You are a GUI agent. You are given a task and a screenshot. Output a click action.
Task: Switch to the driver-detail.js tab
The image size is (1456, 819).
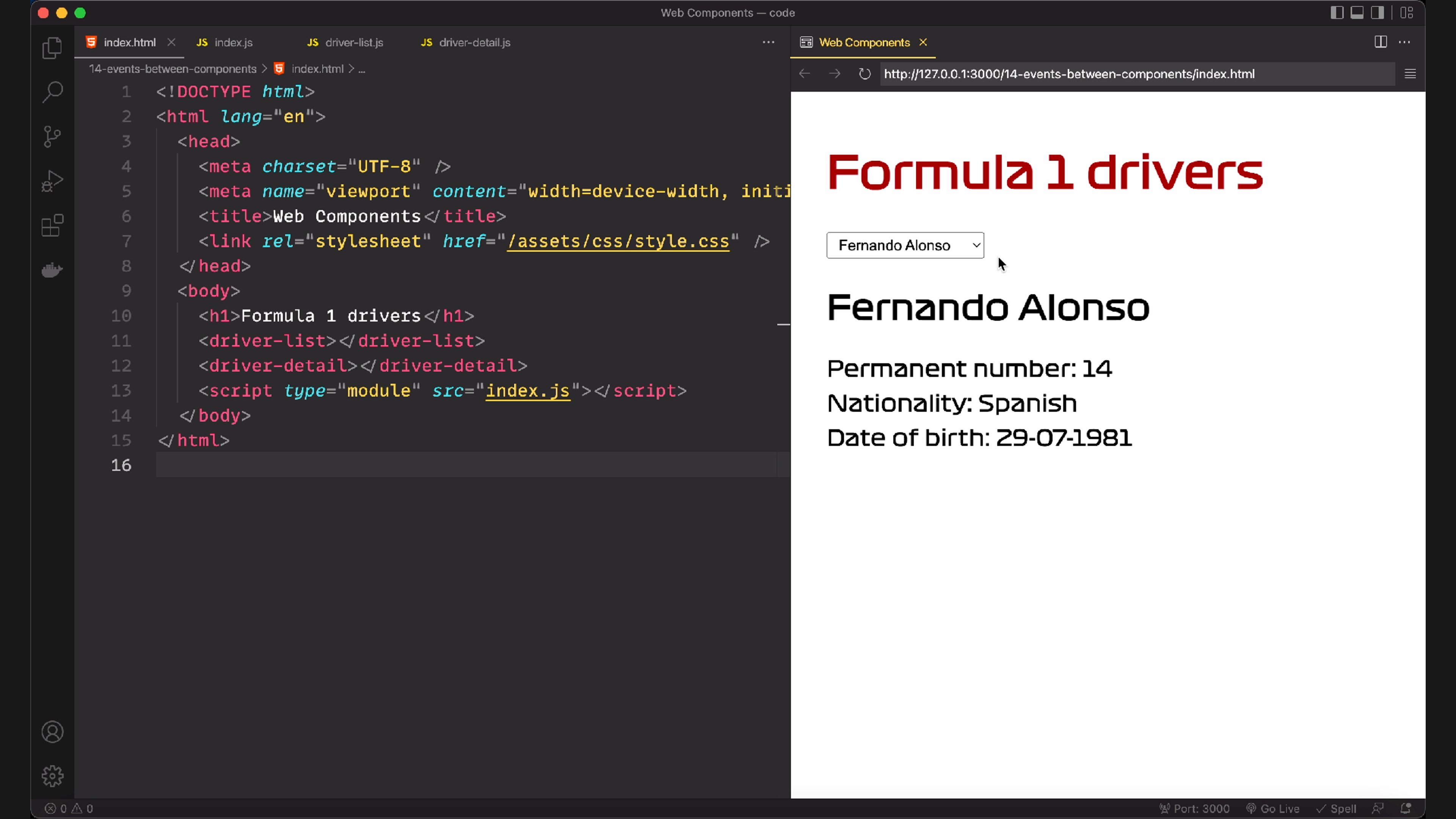474,42
